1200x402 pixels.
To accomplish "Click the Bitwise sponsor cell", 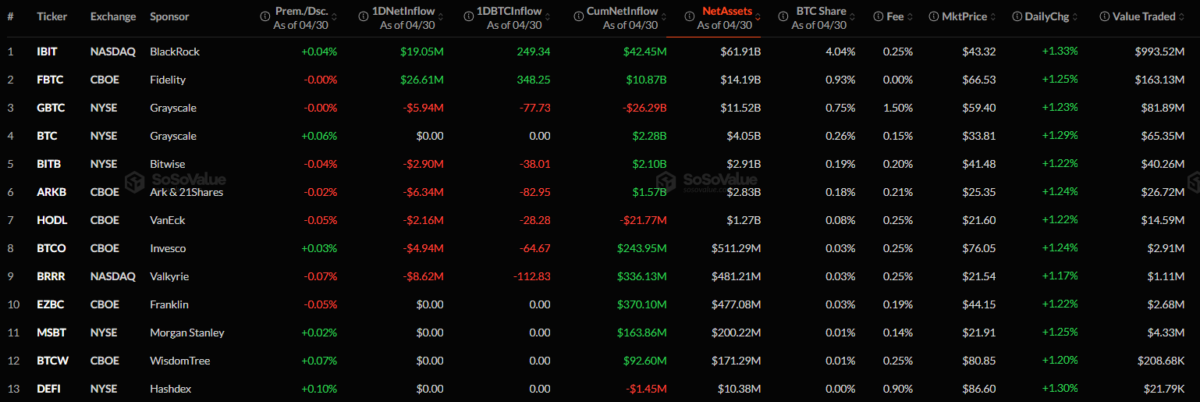I will (x=168, y=163).
